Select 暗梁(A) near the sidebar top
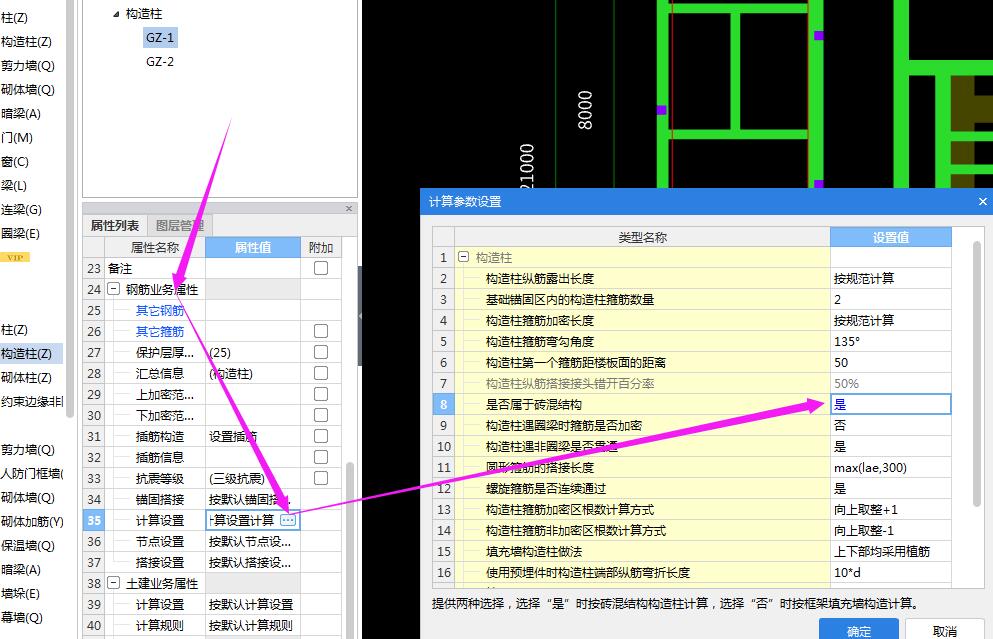Viewport: 993px width, 639px height. [x=21, y=113]
